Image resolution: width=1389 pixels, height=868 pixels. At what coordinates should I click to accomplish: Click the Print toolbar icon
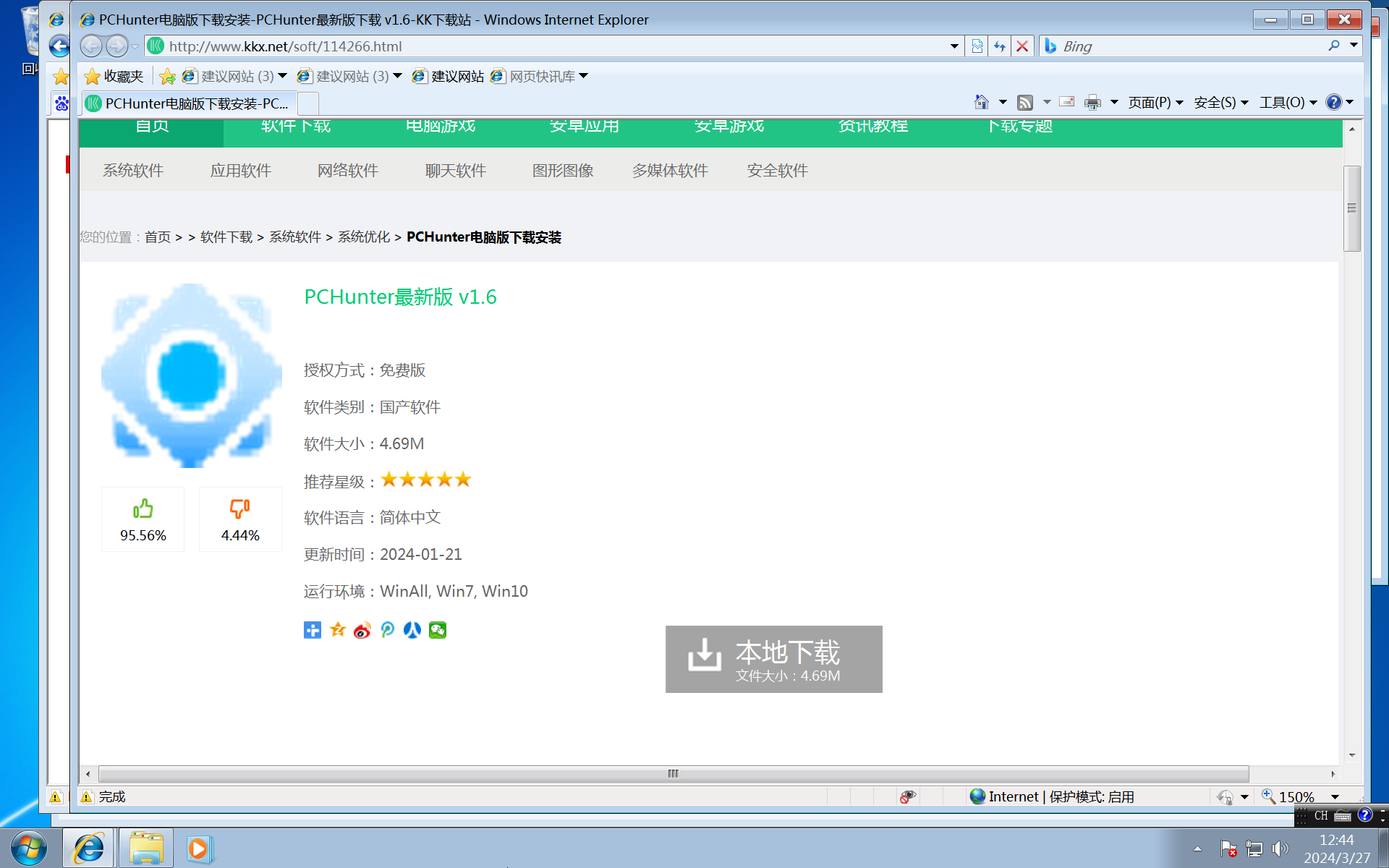pyautogui.click(x=1092, y=102)
